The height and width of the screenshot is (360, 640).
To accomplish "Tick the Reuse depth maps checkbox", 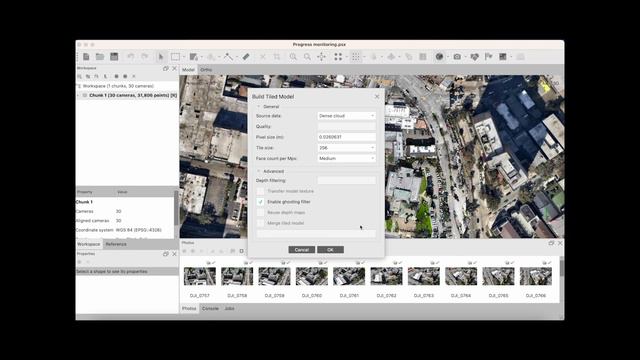I will [x=260, y=212].
